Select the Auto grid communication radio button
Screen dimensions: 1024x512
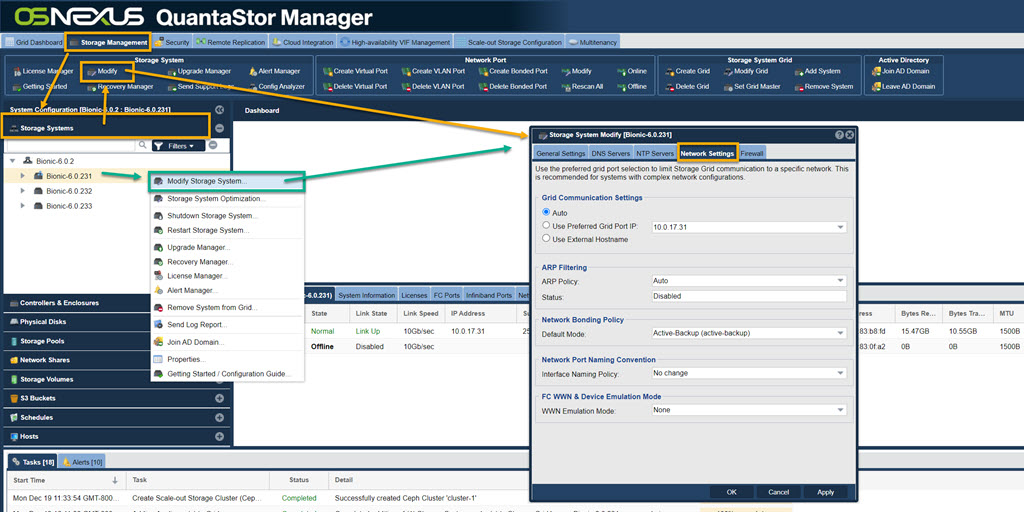point(547,212)
